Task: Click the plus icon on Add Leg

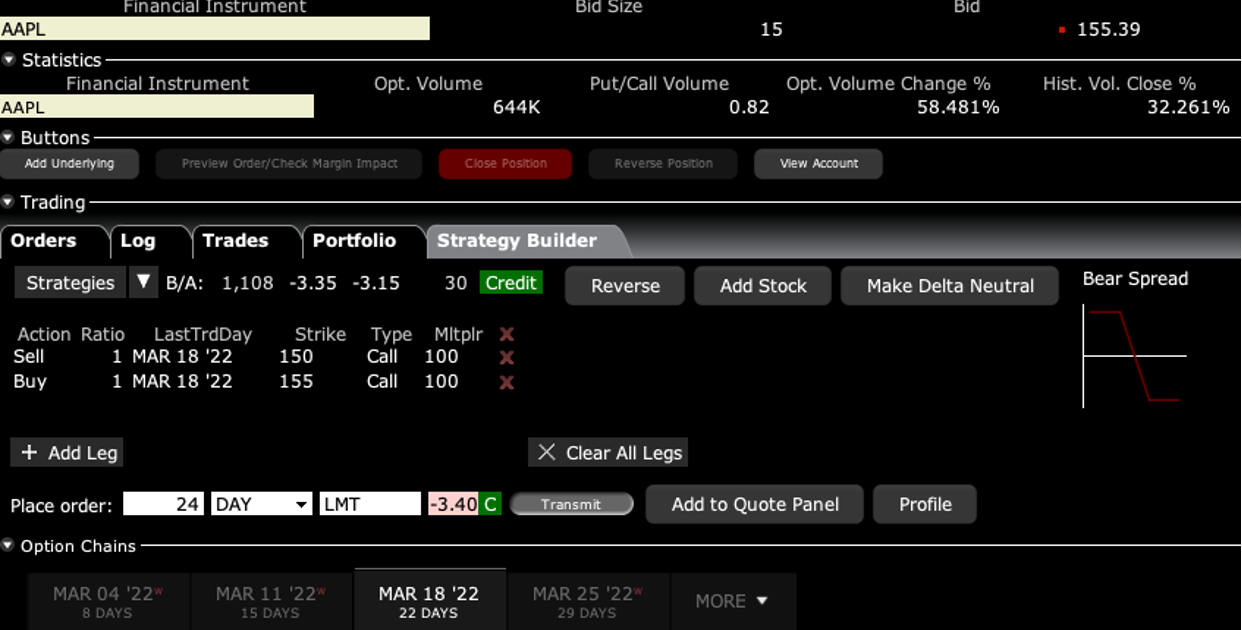Action: click(29, 453)
